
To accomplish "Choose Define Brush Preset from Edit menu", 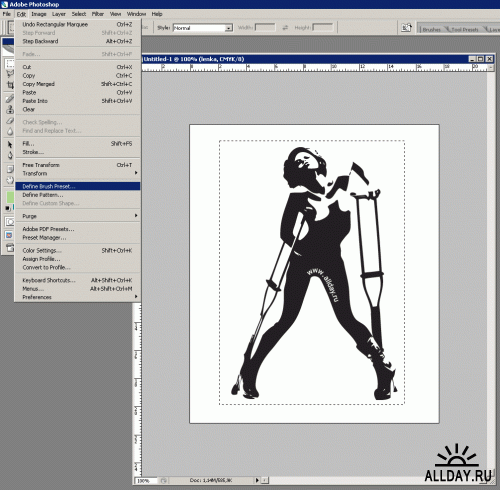I will click(77, 186).
